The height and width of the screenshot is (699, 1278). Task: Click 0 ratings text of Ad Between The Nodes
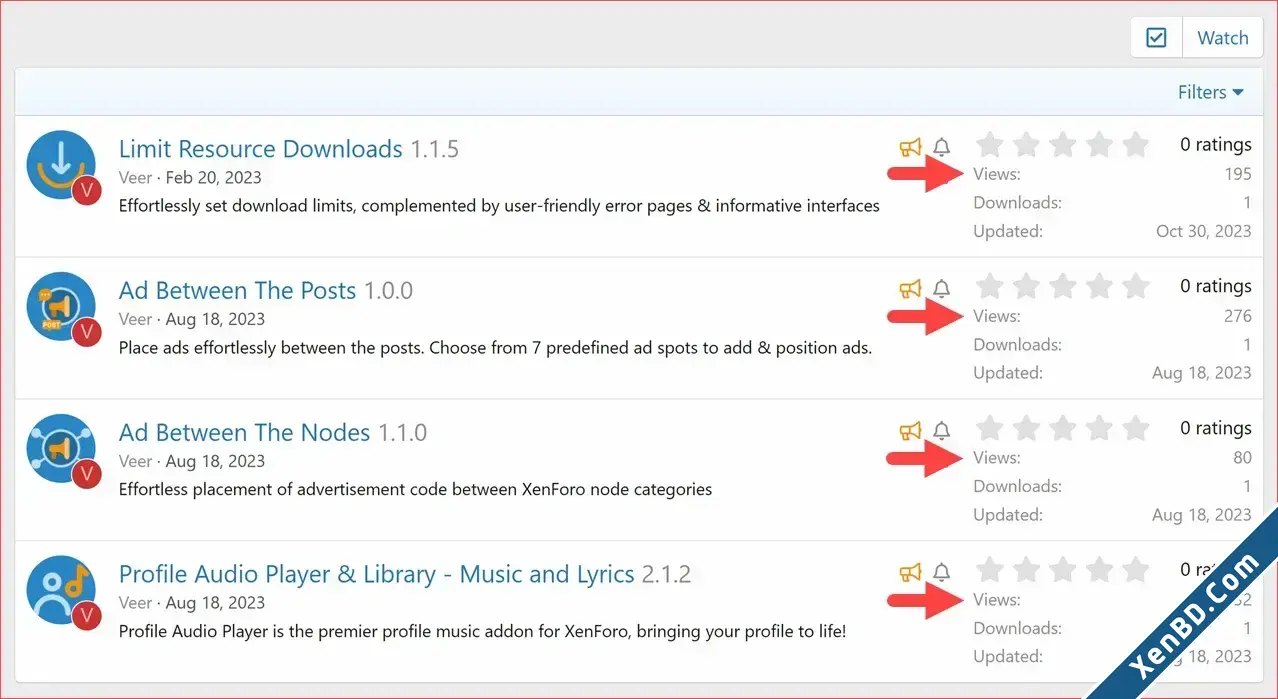click(x=1216, y=429)
